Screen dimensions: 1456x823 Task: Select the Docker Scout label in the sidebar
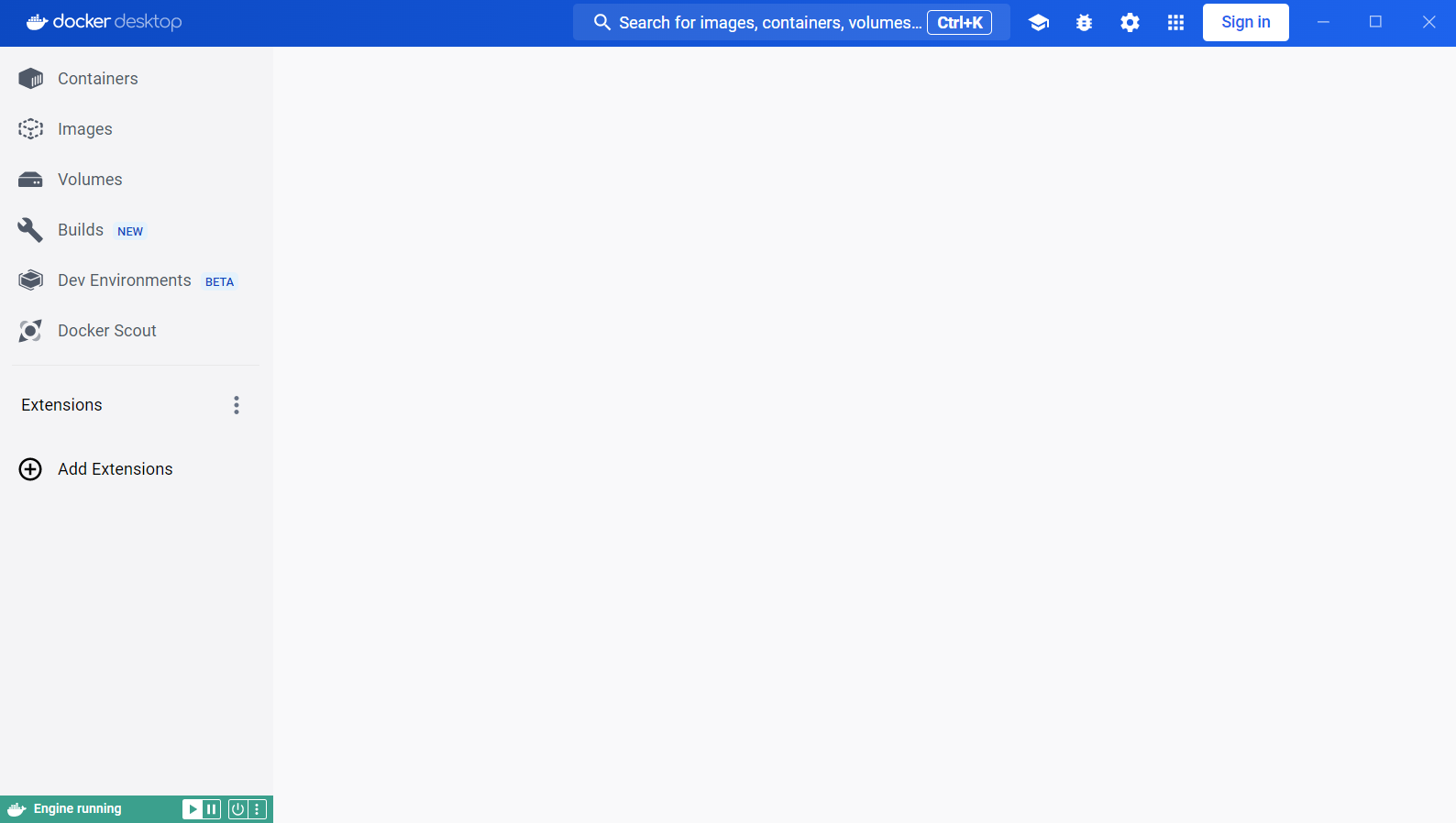coord(107,331)
